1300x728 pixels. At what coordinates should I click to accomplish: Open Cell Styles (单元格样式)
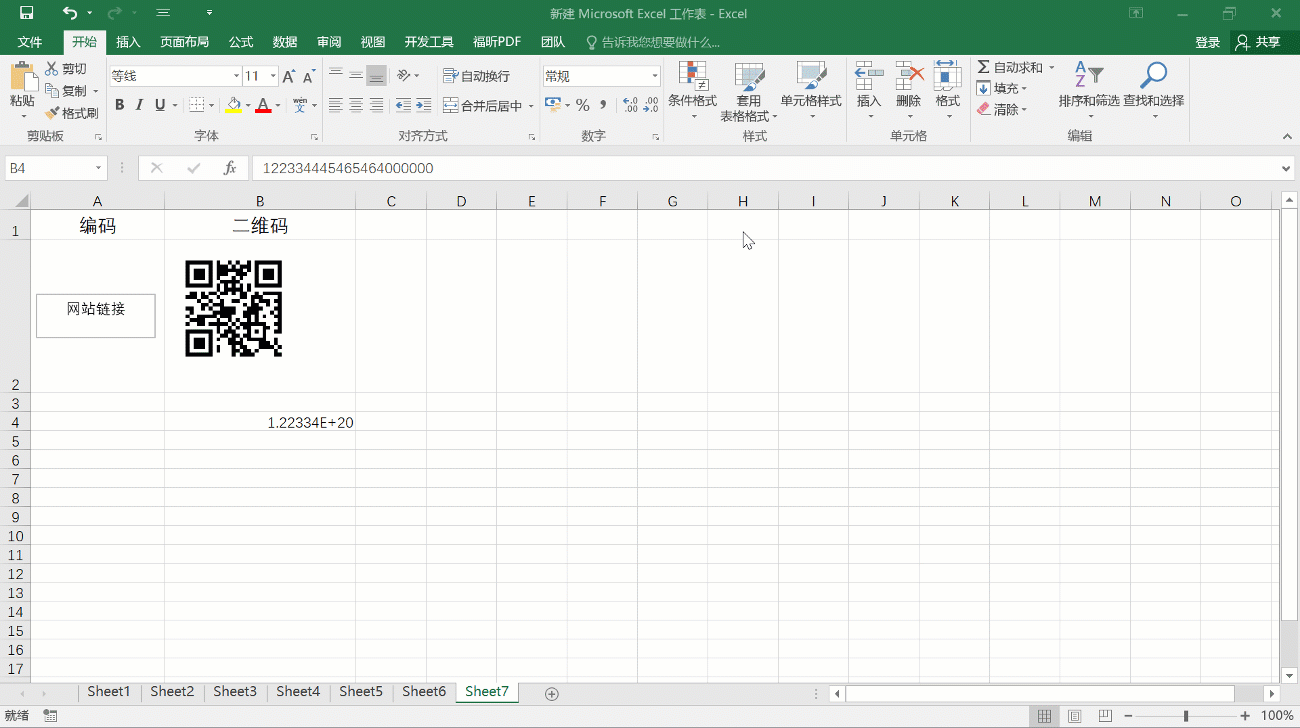tap(811, 91)
